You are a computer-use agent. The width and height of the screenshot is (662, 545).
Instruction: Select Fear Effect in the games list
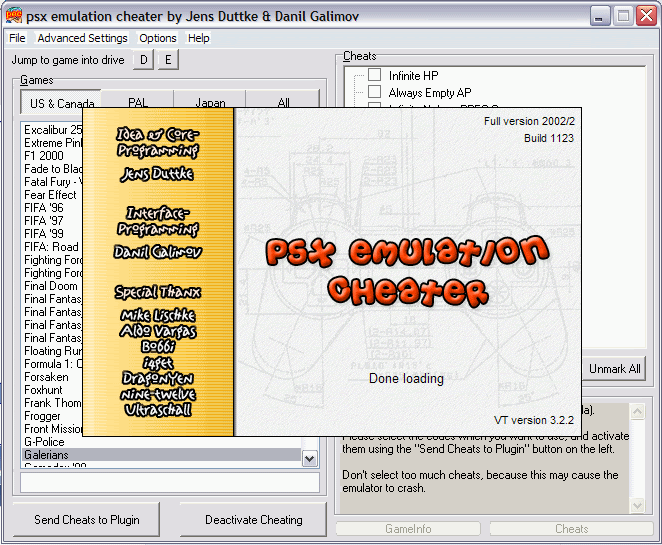(50, 195)
